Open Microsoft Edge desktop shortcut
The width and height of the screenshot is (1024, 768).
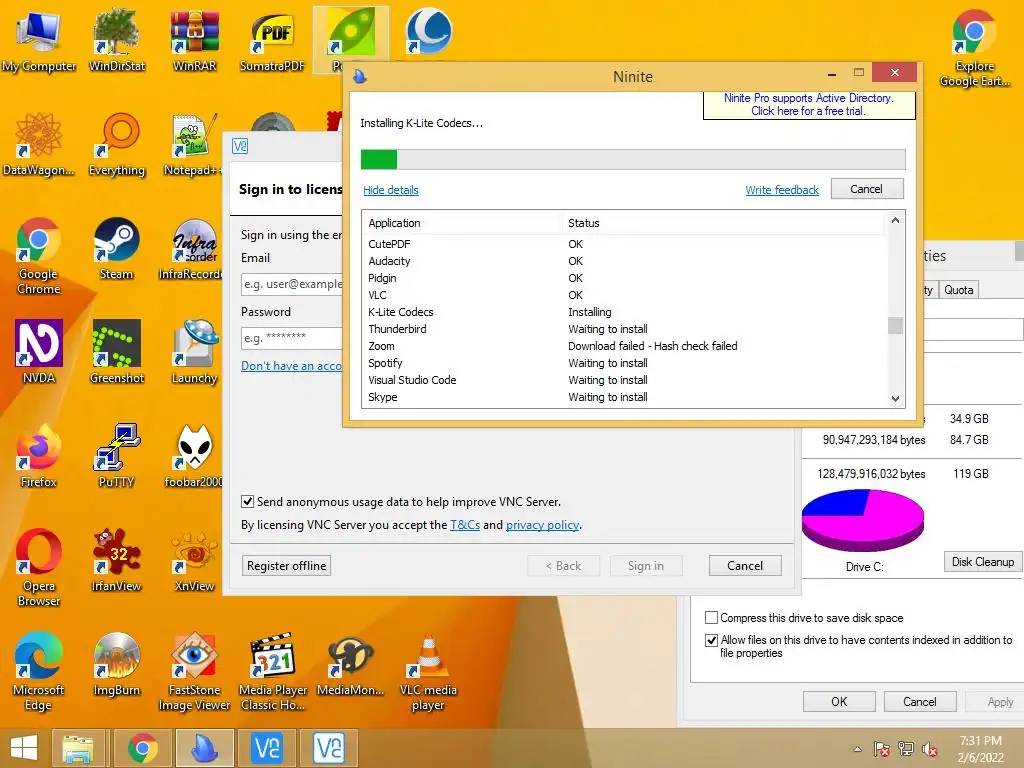click(x=39, y=671)
